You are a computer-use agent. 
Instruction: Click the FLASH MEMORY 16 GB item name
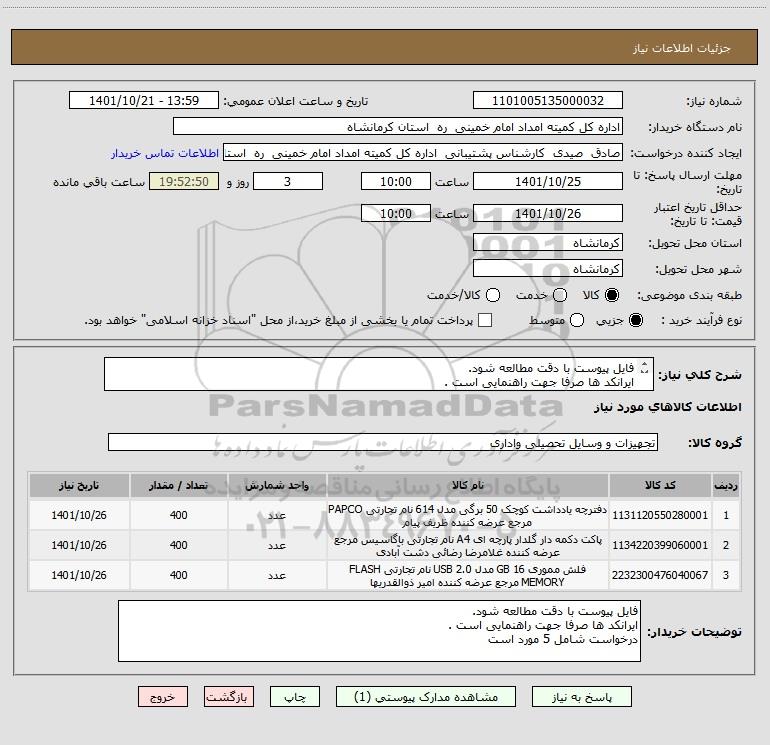[468, 576]
